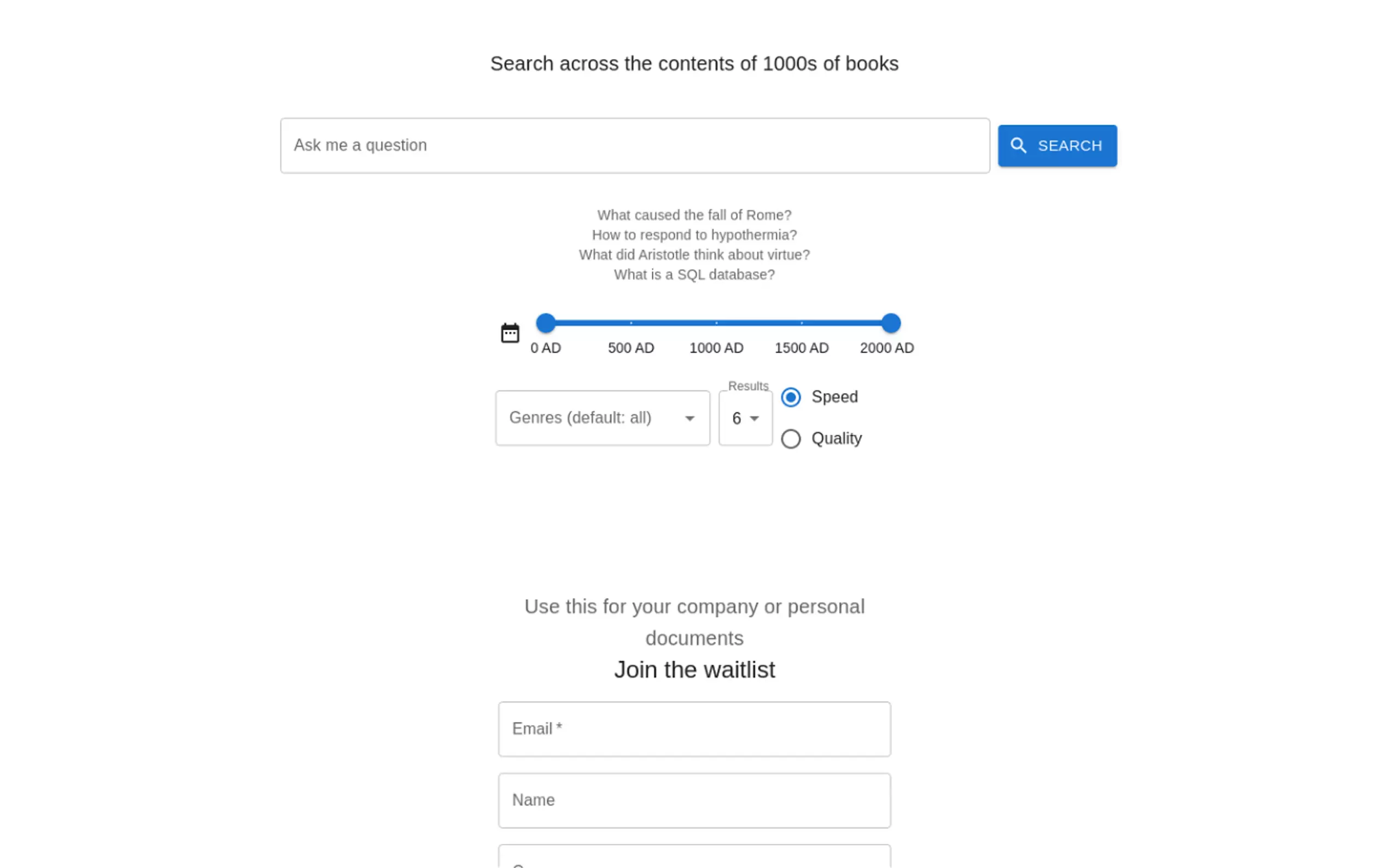Click the 1000 AD mark on the year slider
This screenshot has width=1389, height=868.
coord(716,323)
